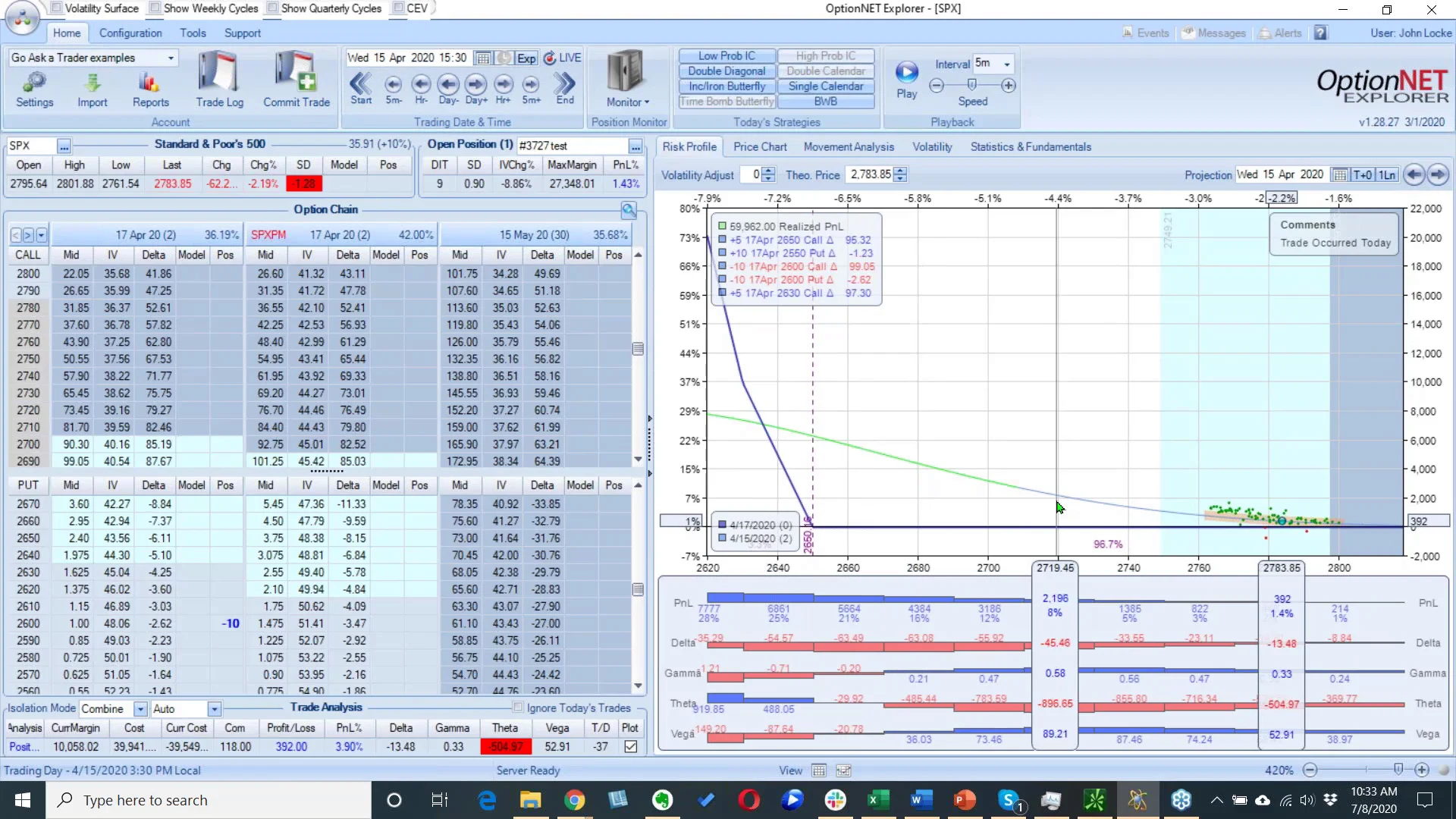1456x819 pixels.
Task: Open the Configuration menu tab
Action: click(130, 33)
